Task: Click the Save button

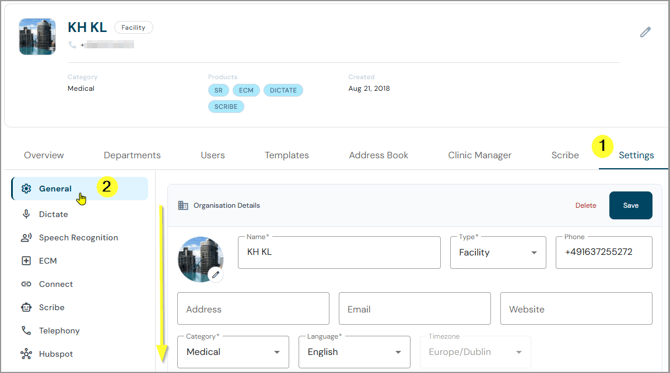Action: [x=631, y=206]
